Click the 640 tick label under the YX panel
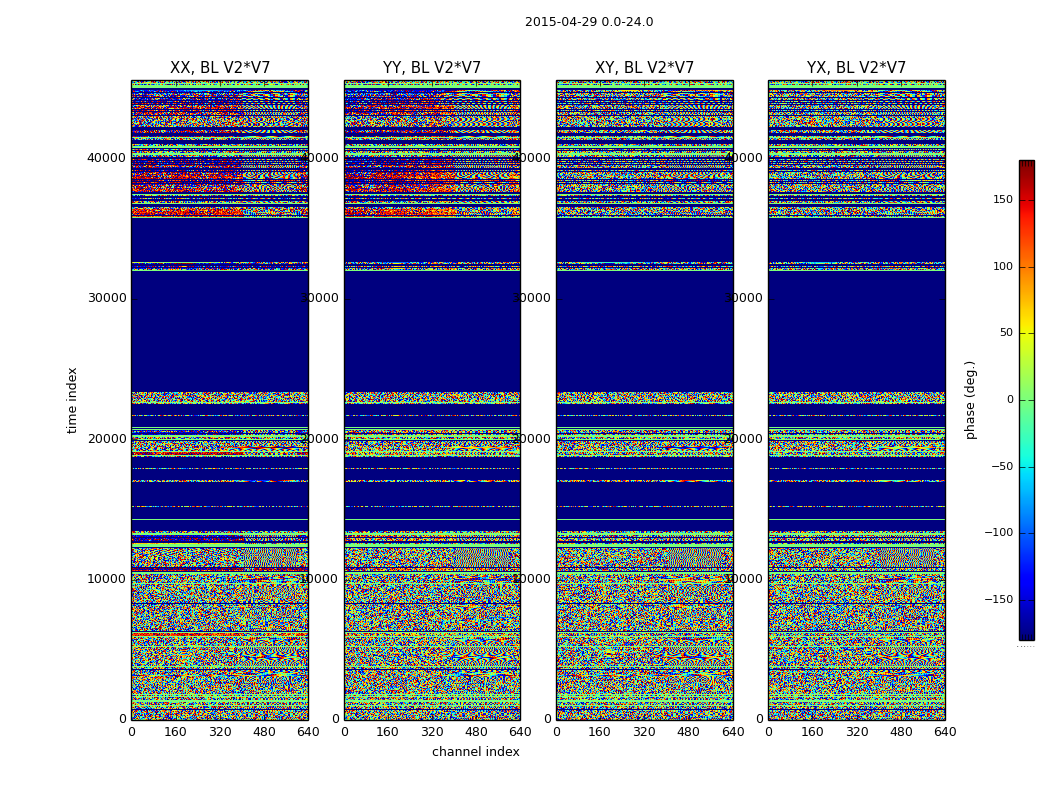Screen dimensions: 1050x800 pos(945,732)
